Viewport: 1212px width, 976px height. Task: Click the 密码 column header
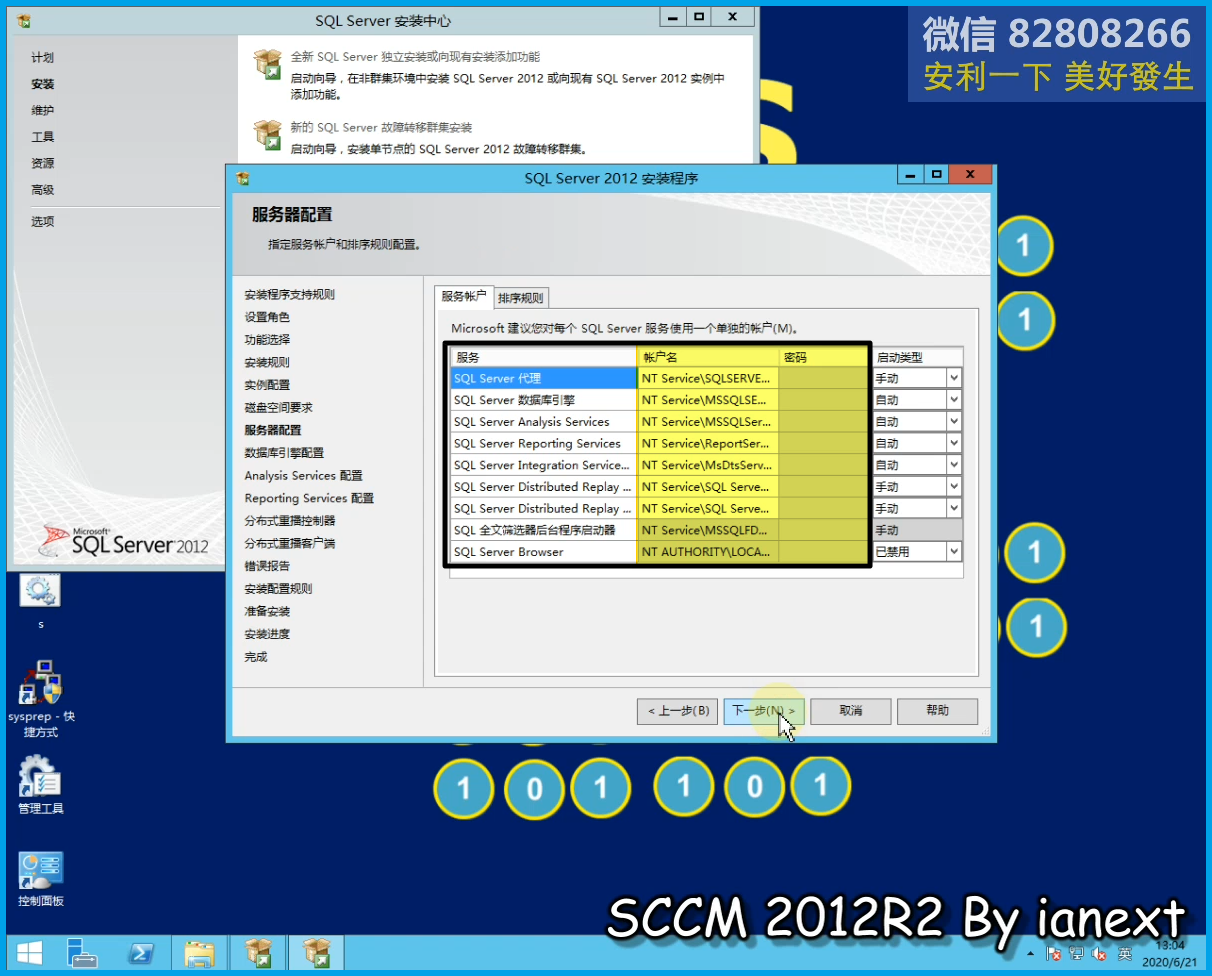click(824, 357)
